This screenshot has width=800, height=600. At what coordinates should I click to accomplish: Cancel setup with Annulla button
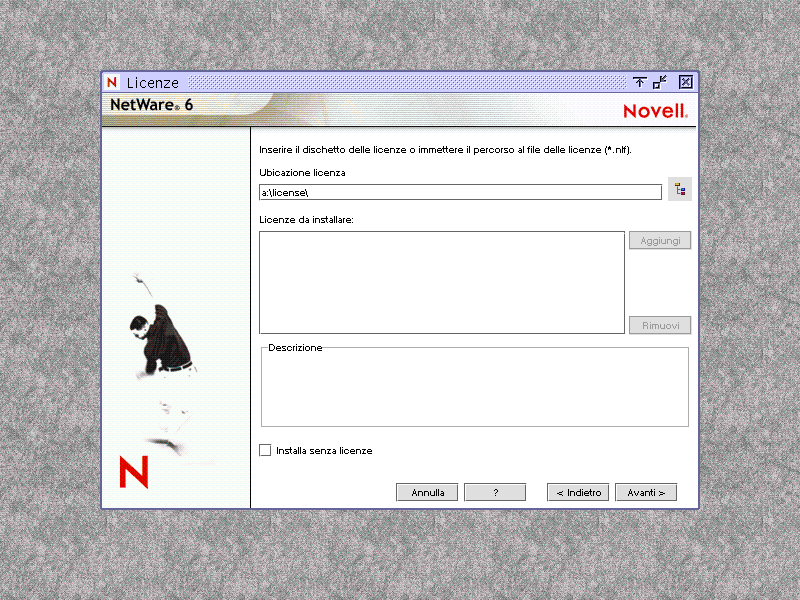(427, 492)
